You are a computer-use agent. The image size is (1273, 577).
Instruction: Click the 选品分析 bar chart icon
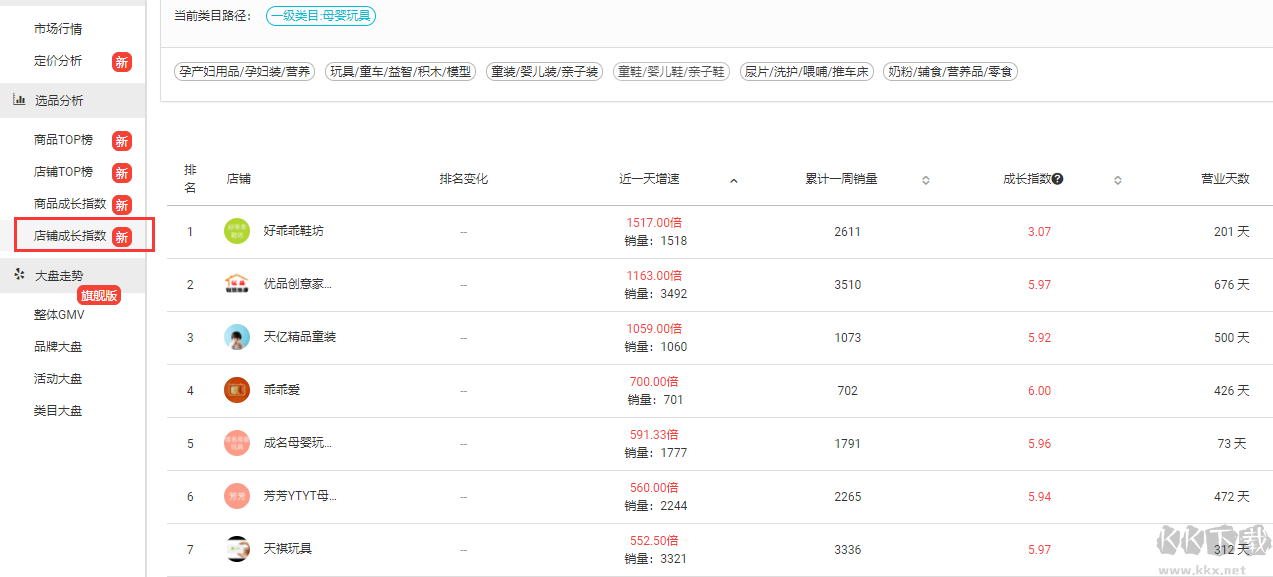(19, 100)
